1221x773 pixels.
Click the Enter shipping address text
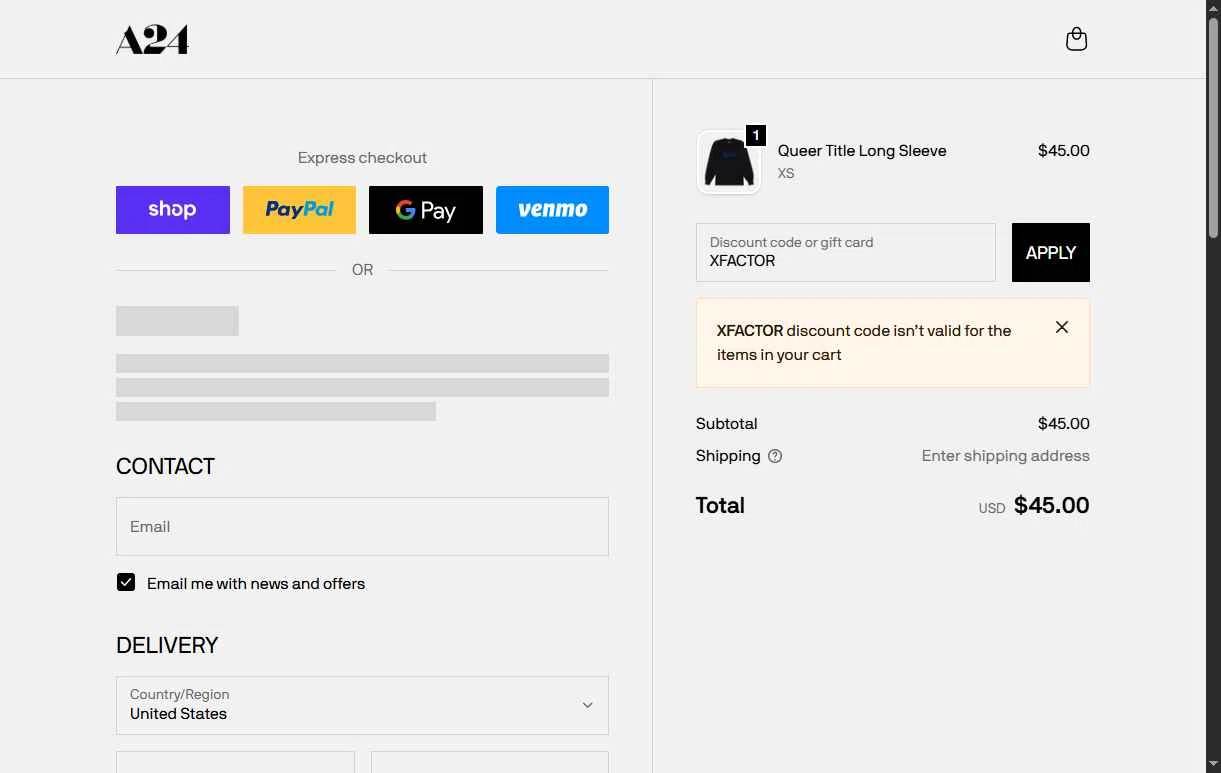[x=1005, y=456]
